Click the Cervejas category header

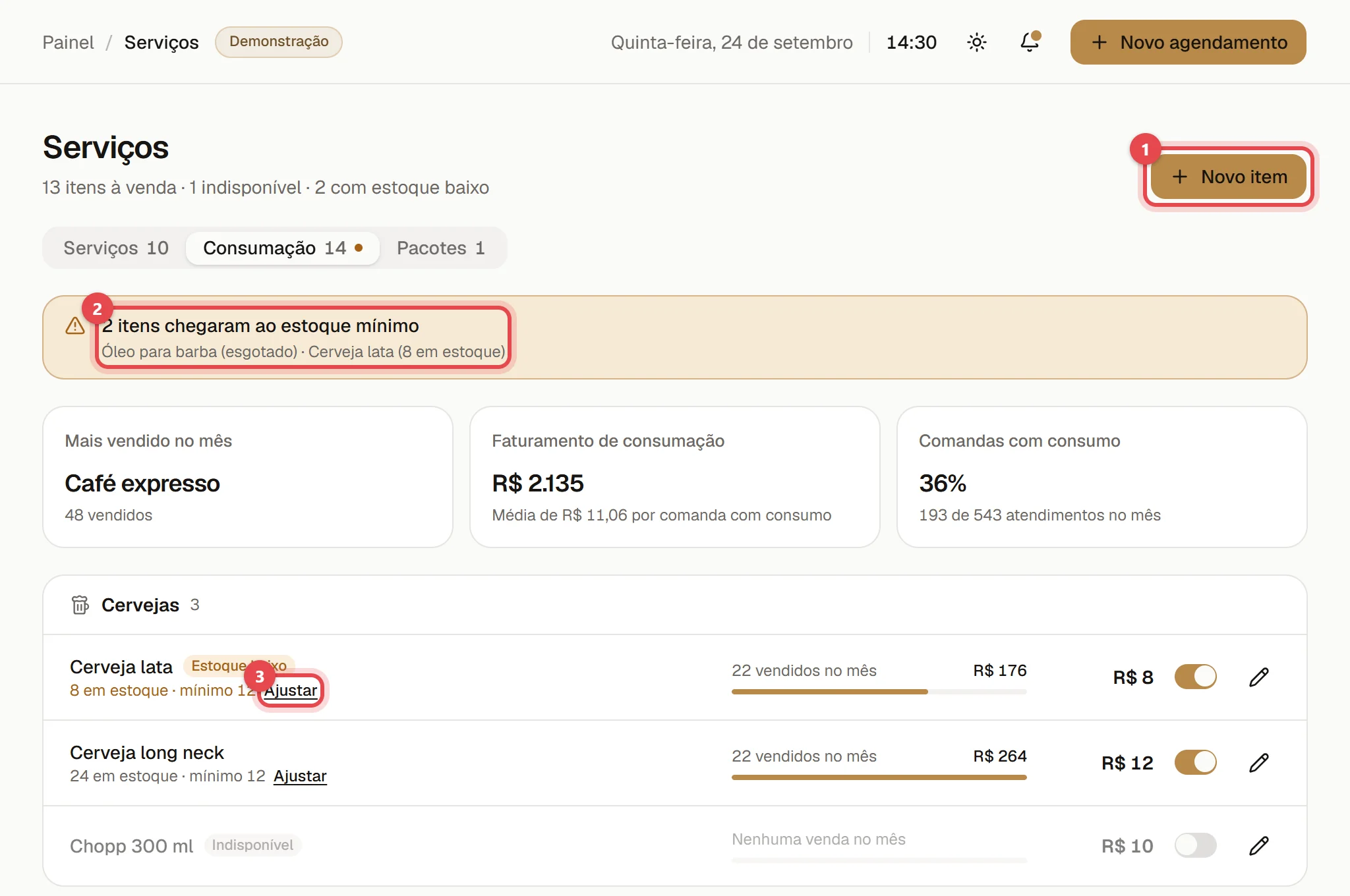pyautogui.click(x=675, y=605)
